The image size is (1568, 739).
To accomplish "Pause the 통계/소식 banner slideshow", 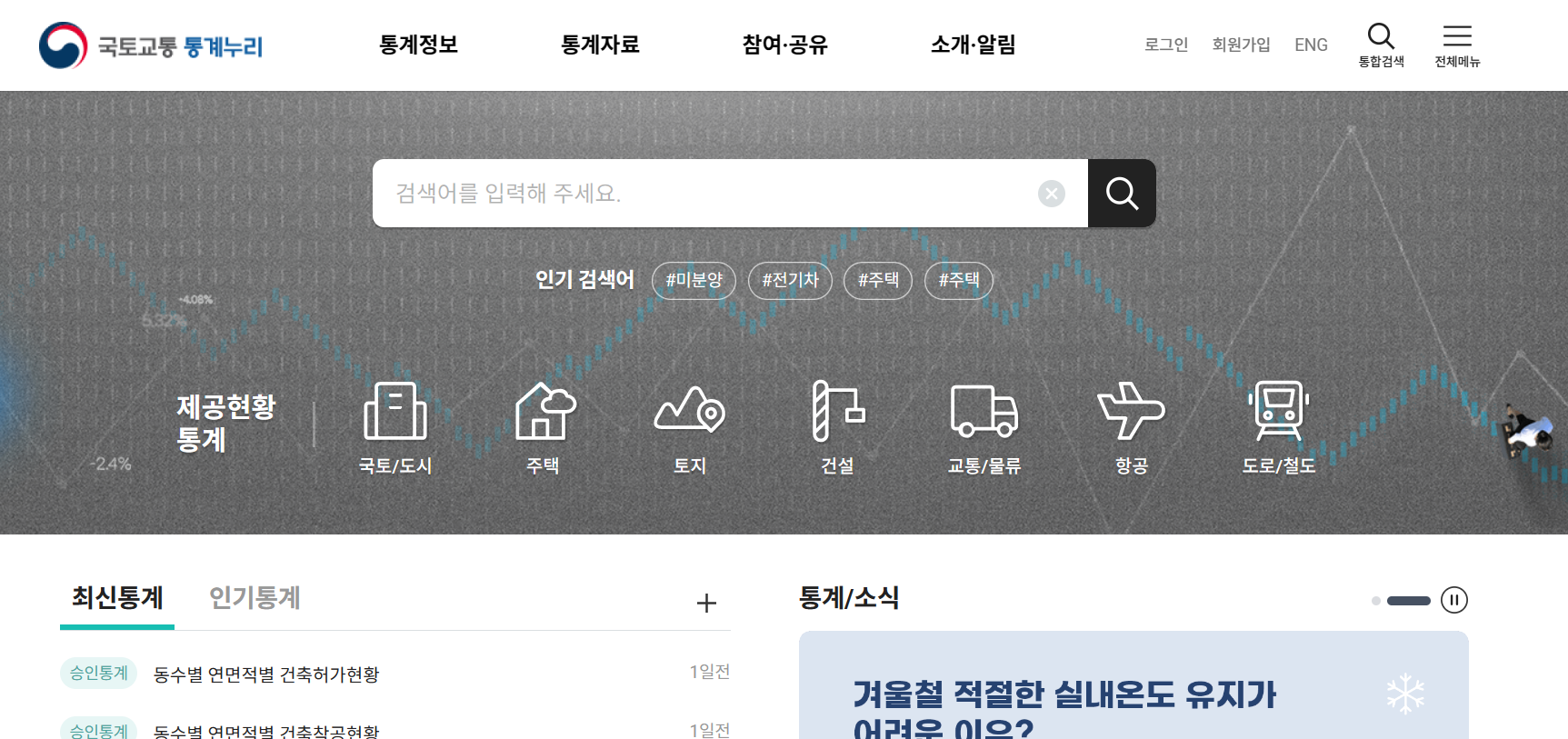I will point(1454,600).
